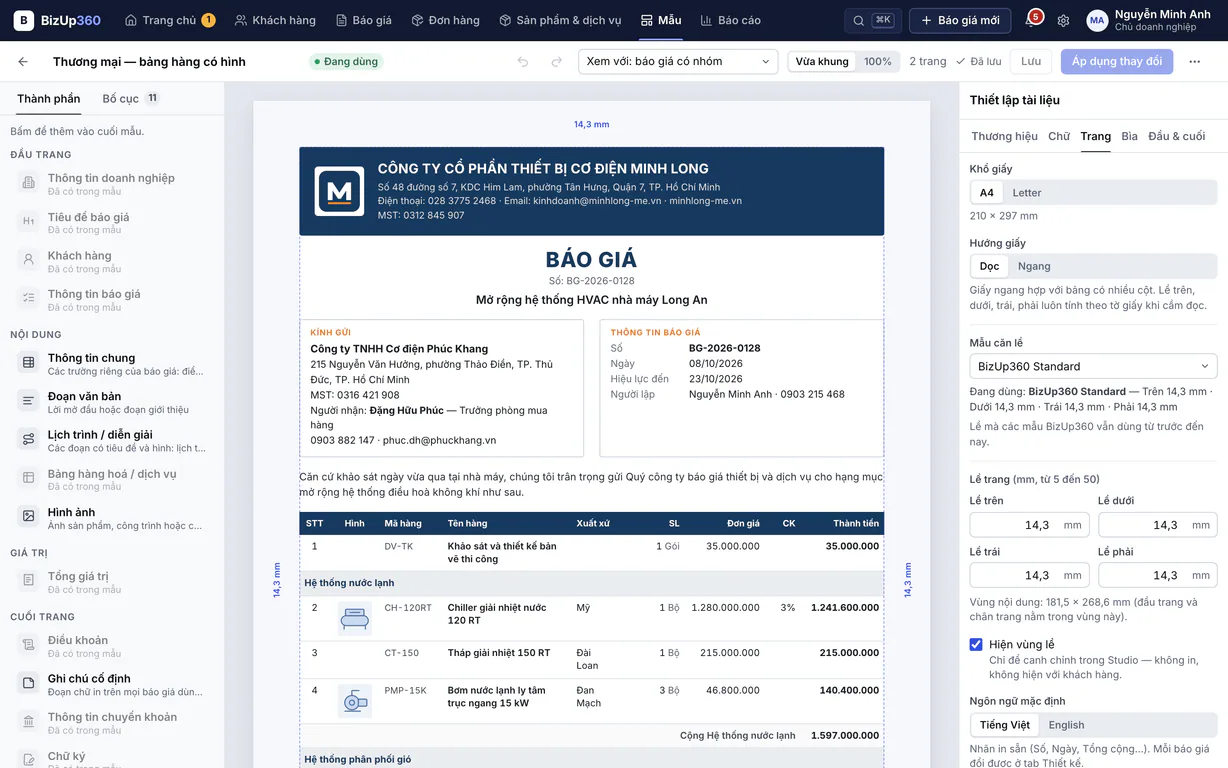Set default language to English
The width and height of the screenshot is (1228, 768).
tap(1066, 725)
